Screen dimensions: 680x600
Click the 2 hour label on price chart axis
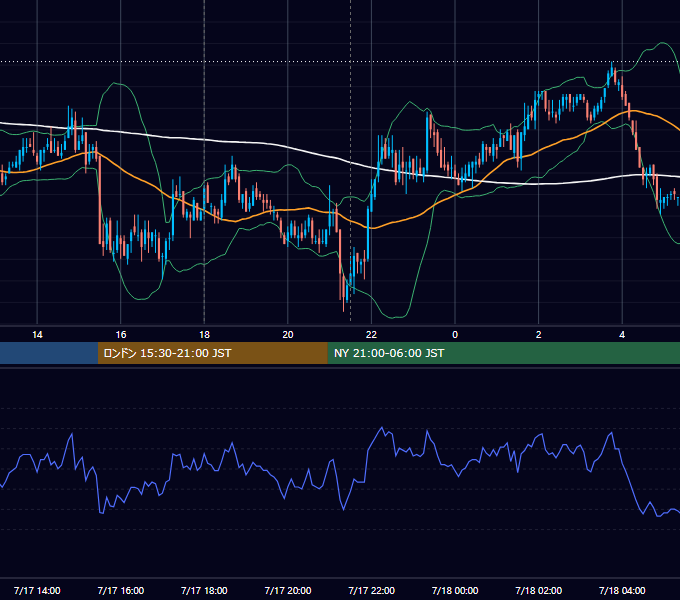tap(539, 335)
